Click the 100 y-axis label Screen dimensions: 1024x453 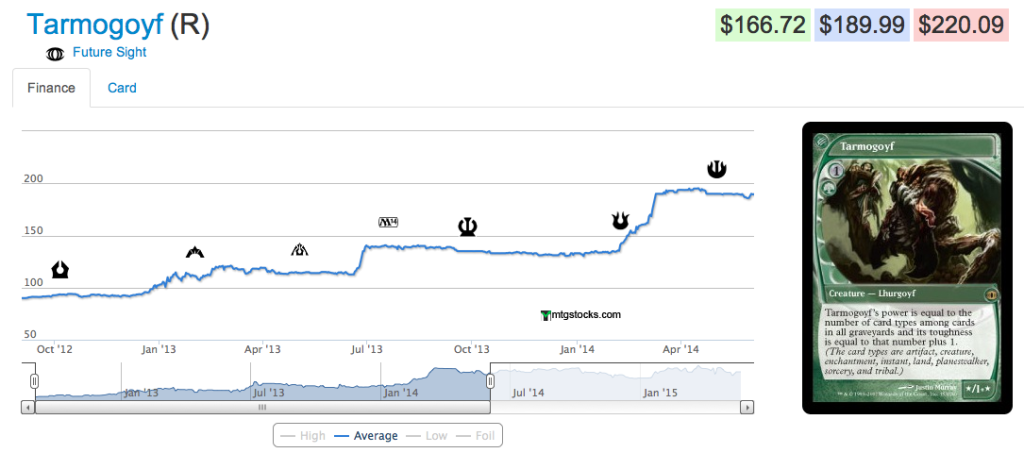33,283
